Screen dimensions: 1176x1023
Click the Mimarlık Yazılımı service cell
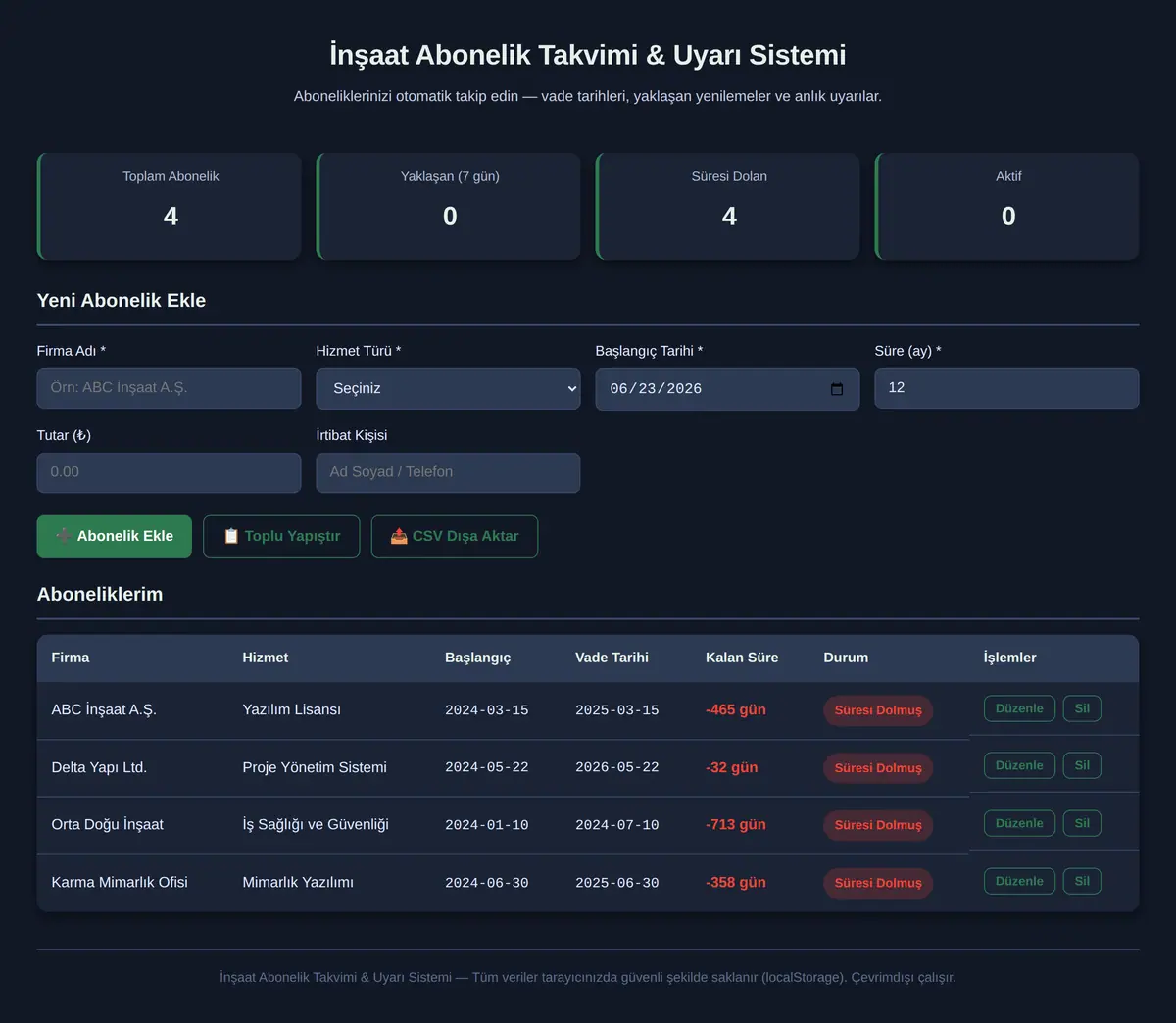298,882
